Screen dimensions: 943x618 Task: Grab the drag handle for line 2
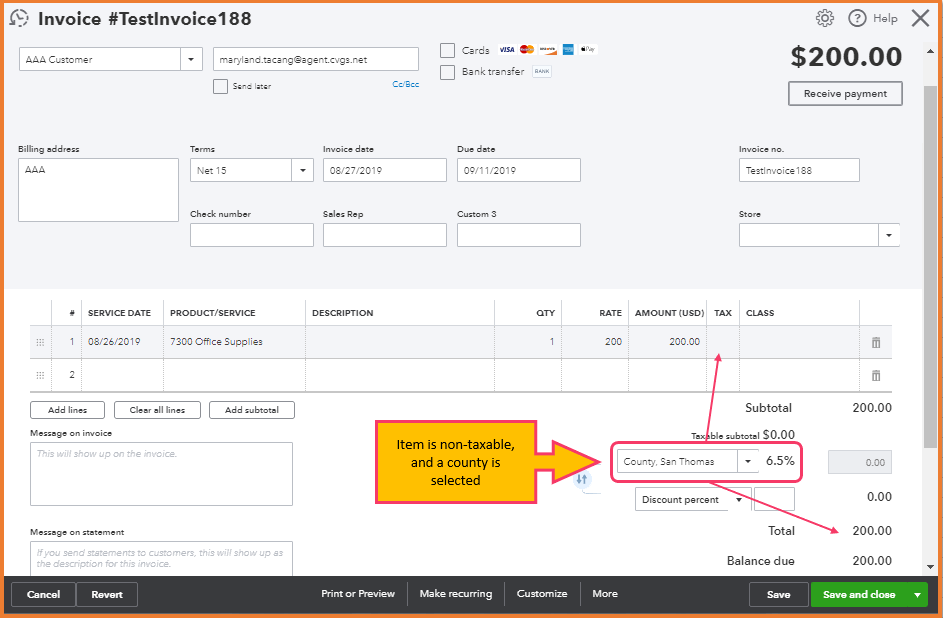40,375
